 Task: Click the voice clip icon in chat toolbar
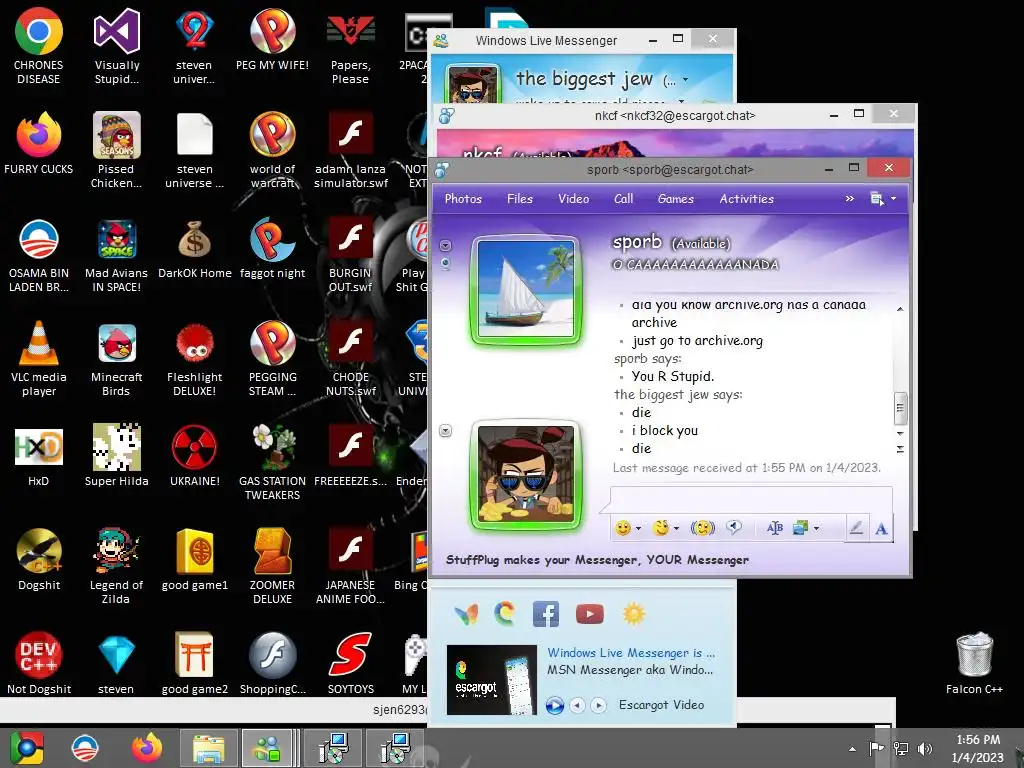point(734,527)
